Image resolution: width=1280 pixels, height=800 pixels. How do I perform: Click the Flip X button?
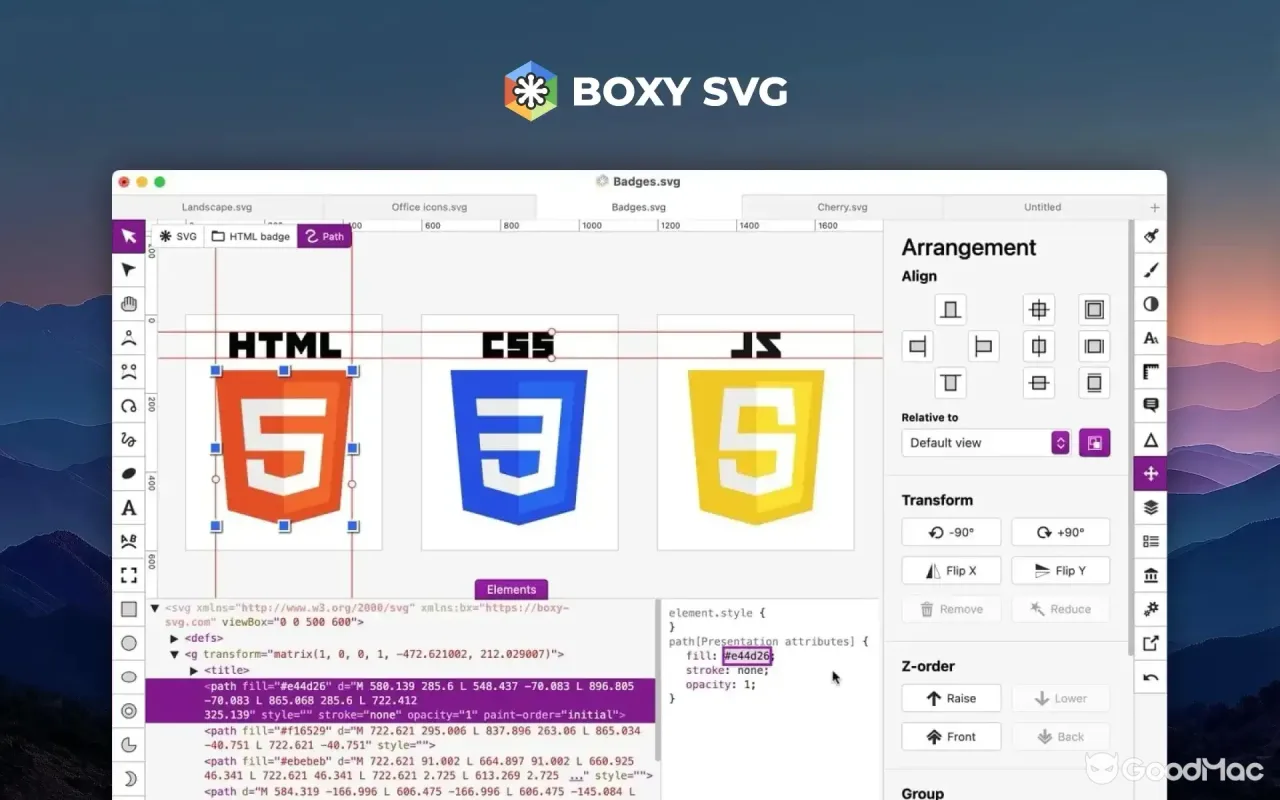pos(951,571)
